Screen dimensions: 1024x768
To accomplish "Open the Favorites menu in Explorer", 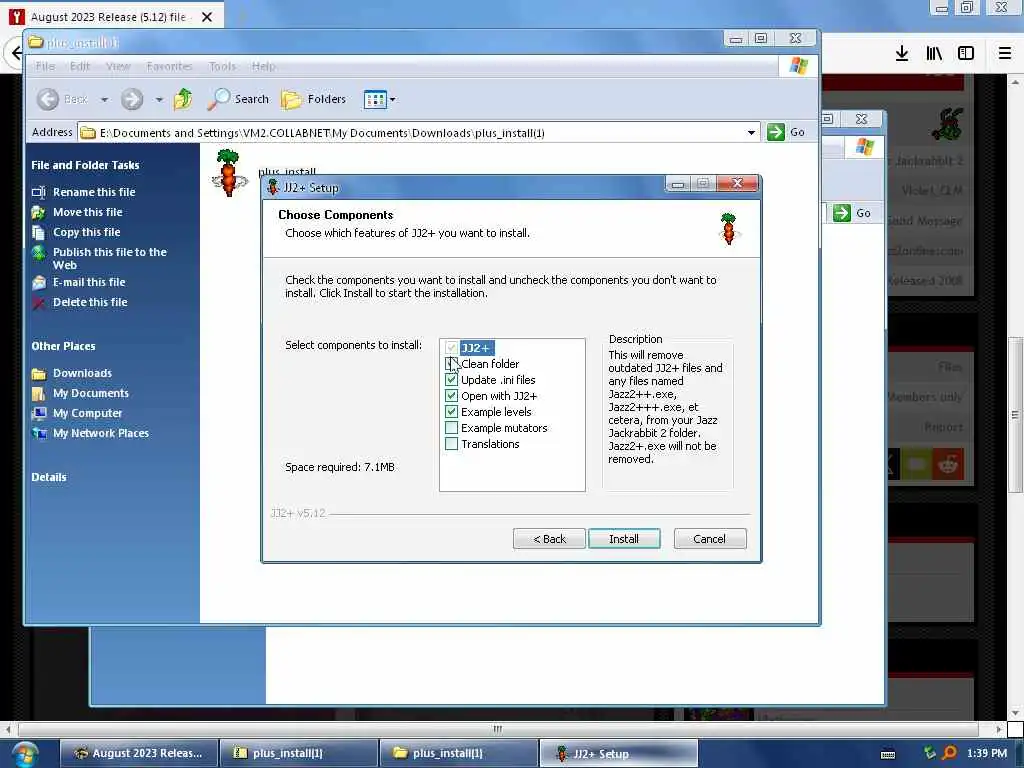I will (x=170, y=66).
